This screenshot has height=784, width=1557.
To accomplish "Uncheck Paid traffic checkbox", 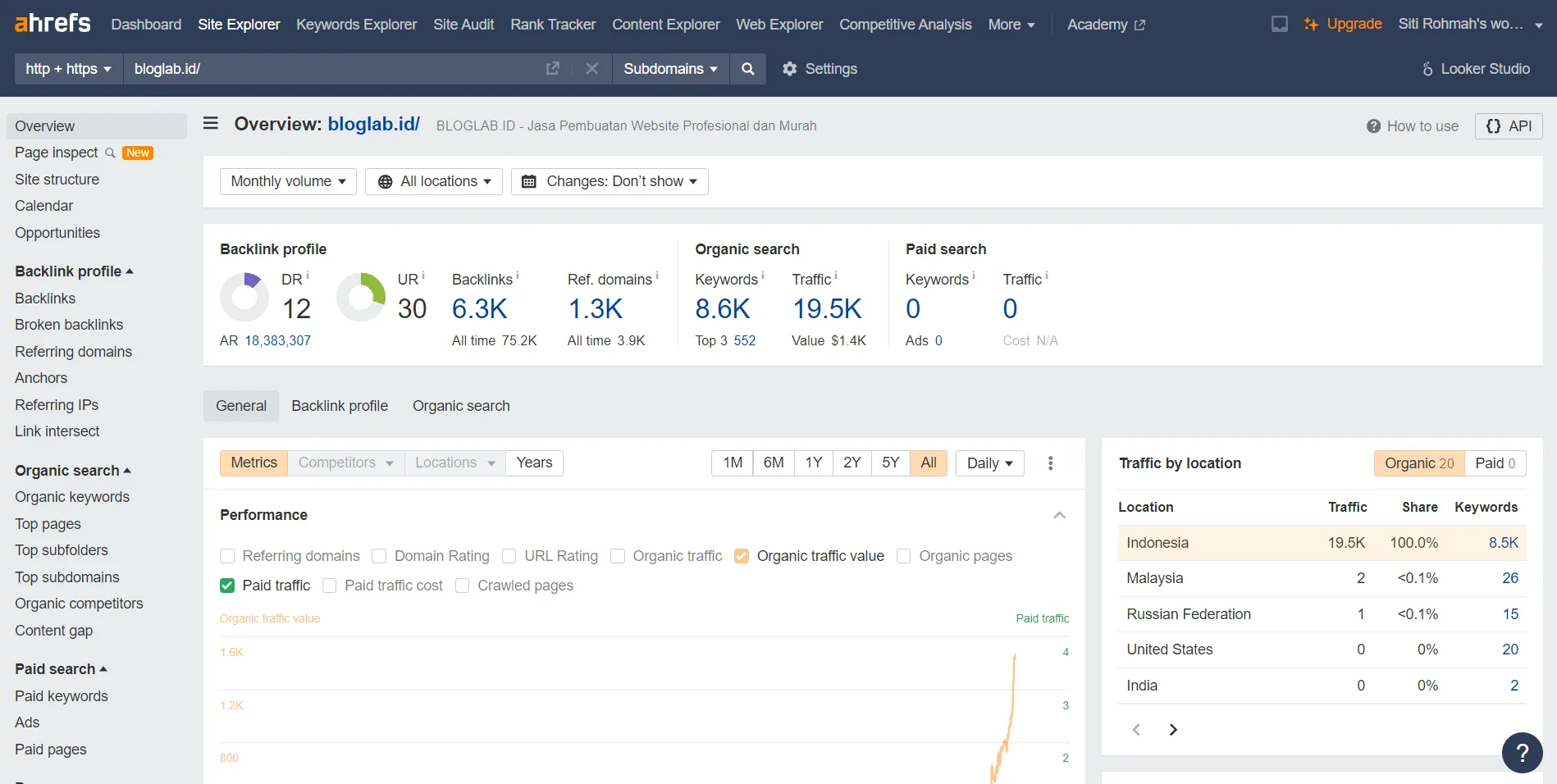I will coord(227,586).
